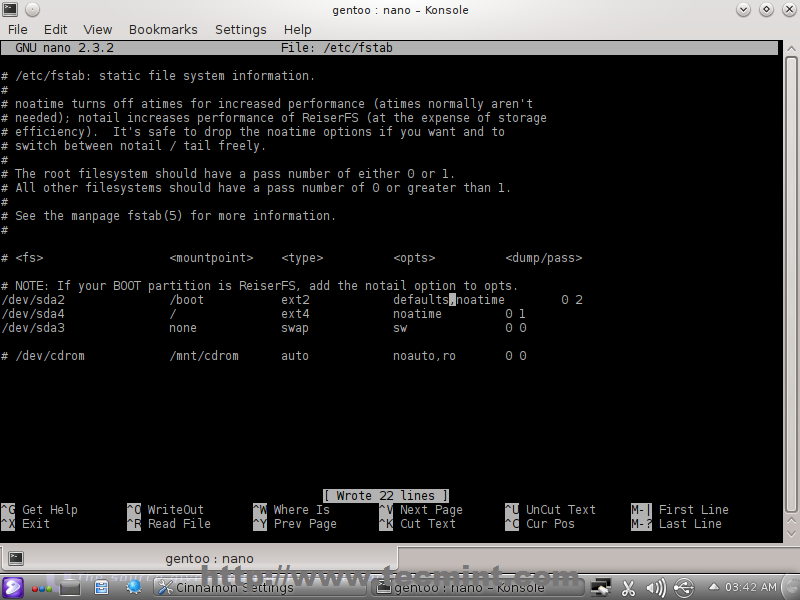Launch the blue globe web browser icon

click(x=134, y=588)
